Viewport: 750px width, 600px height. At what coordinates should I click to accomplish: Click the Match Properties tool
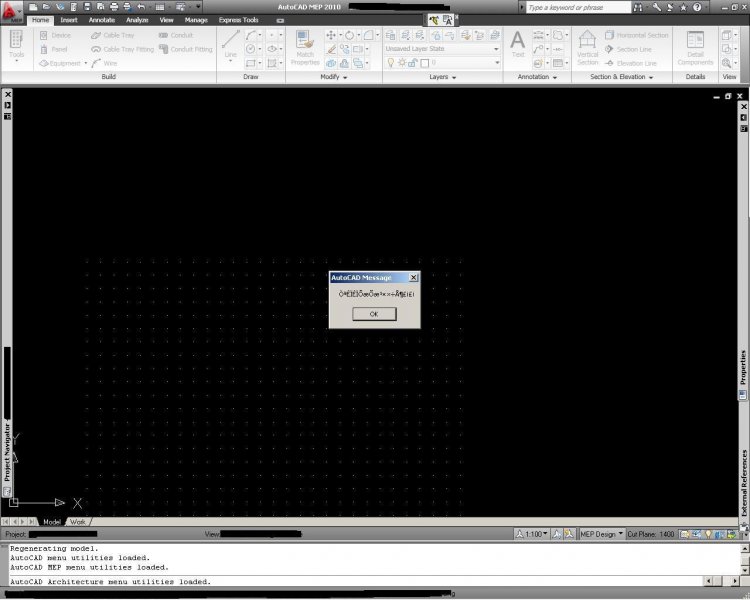(305, 48)
